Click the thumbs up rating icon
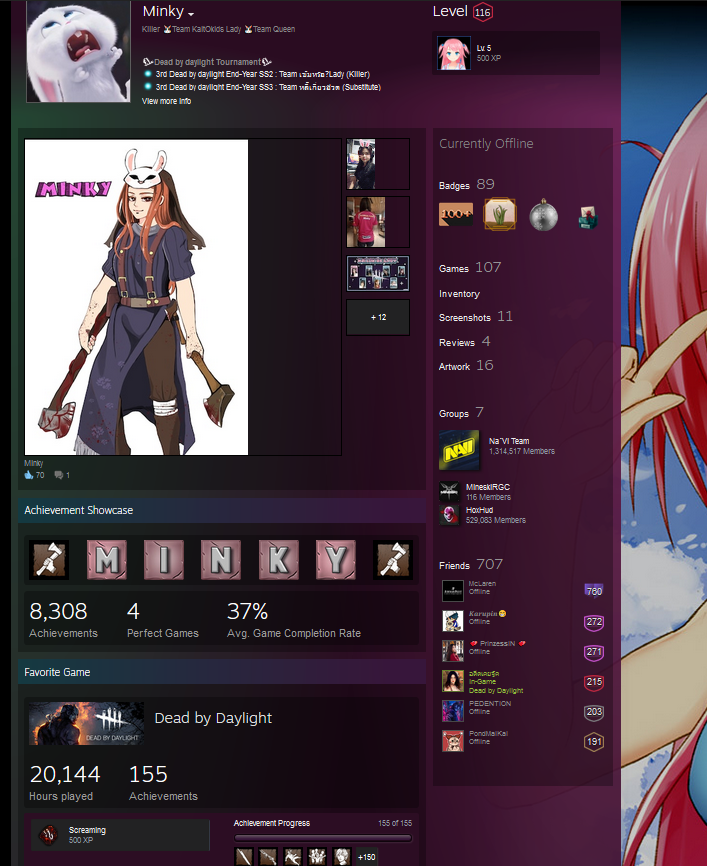This screenshot has width=707, height=866. pos(29,475)
